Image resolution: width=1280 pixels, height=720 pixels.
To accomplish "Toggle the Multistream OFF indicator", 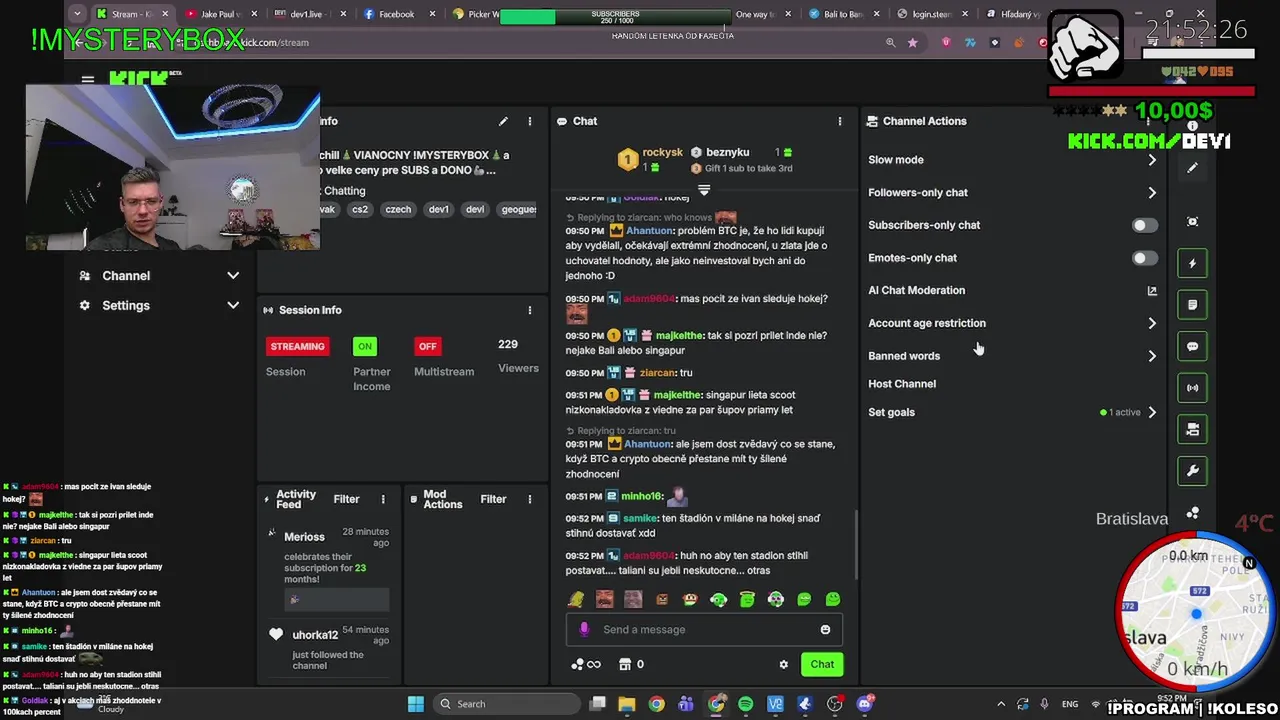I will pyautogui.click(x=428, y=346).
